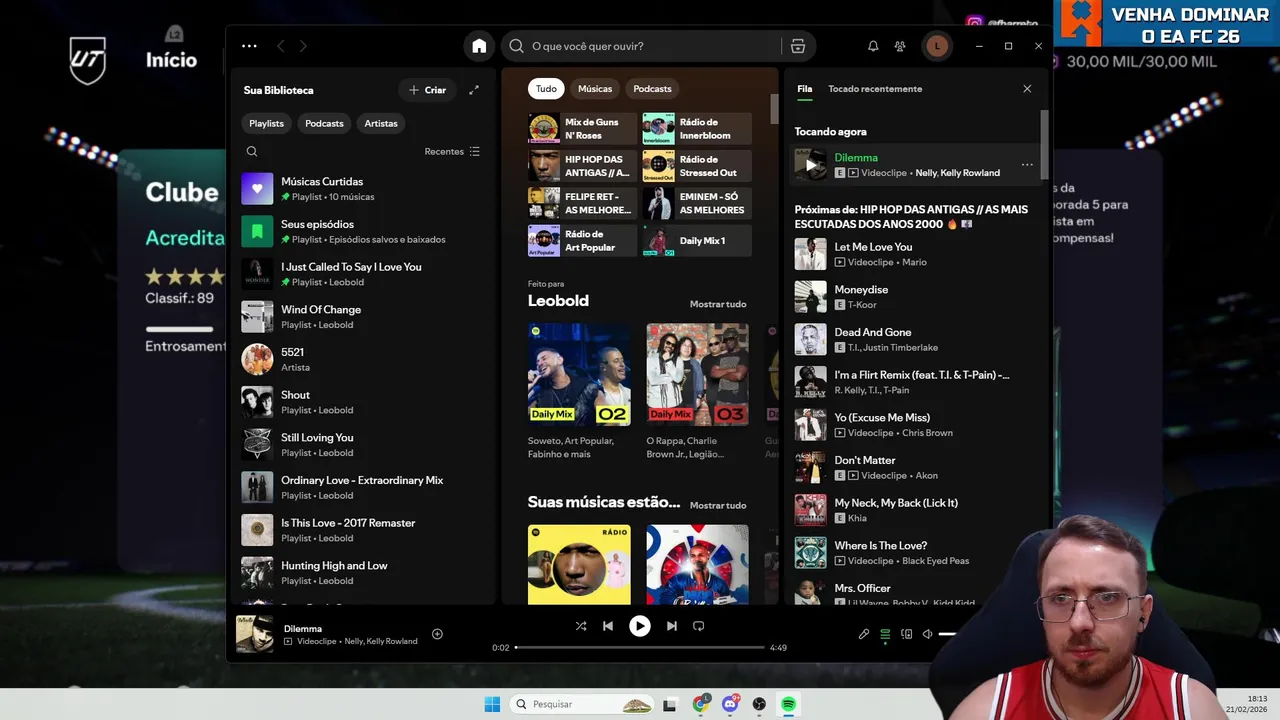This screenshot has width=1280, height=720.
Task: Select Where Is The Love? in queue
Action: pos(915,553)
